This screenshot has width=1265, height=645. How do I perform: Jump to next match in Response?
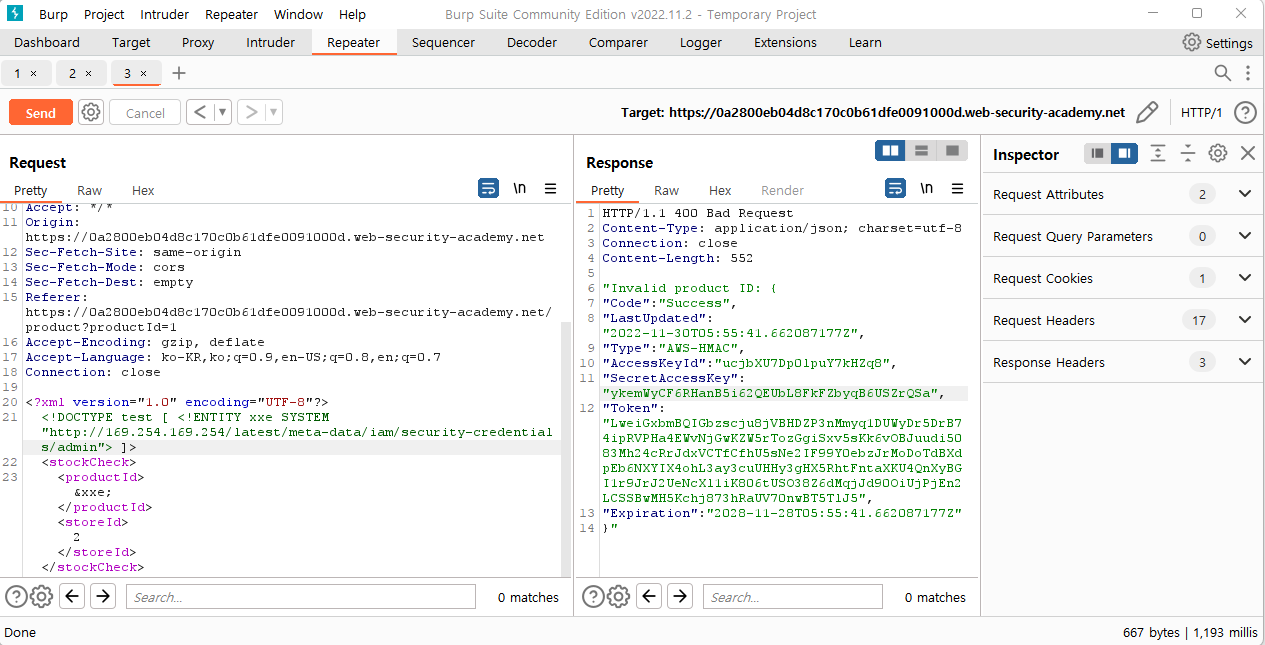tap(680, 597)
